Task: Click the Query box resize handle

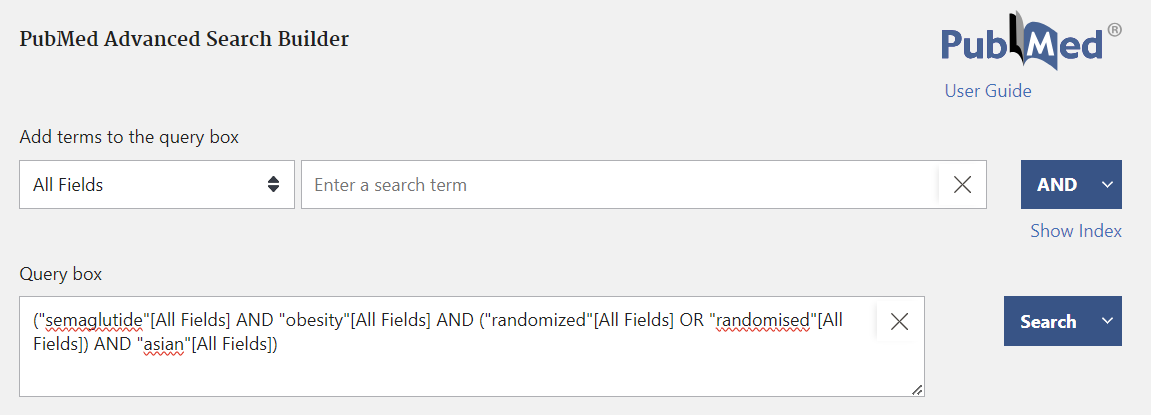Action: [917, 389]
